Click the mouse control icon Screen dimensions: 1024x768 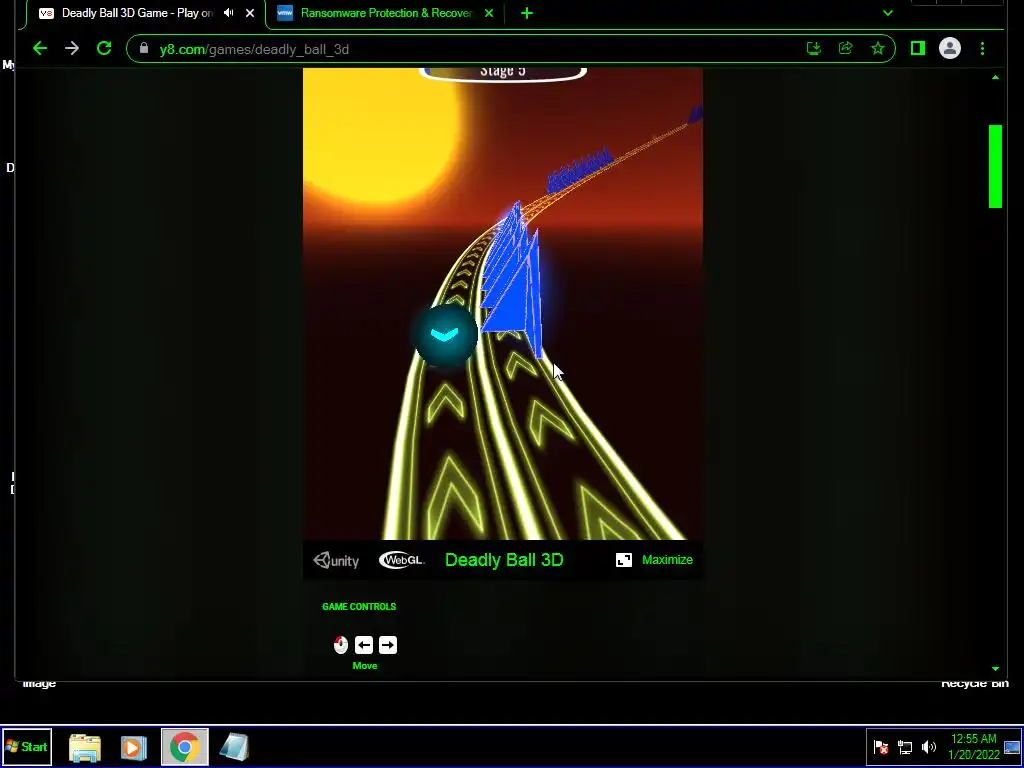click(341, 645)
